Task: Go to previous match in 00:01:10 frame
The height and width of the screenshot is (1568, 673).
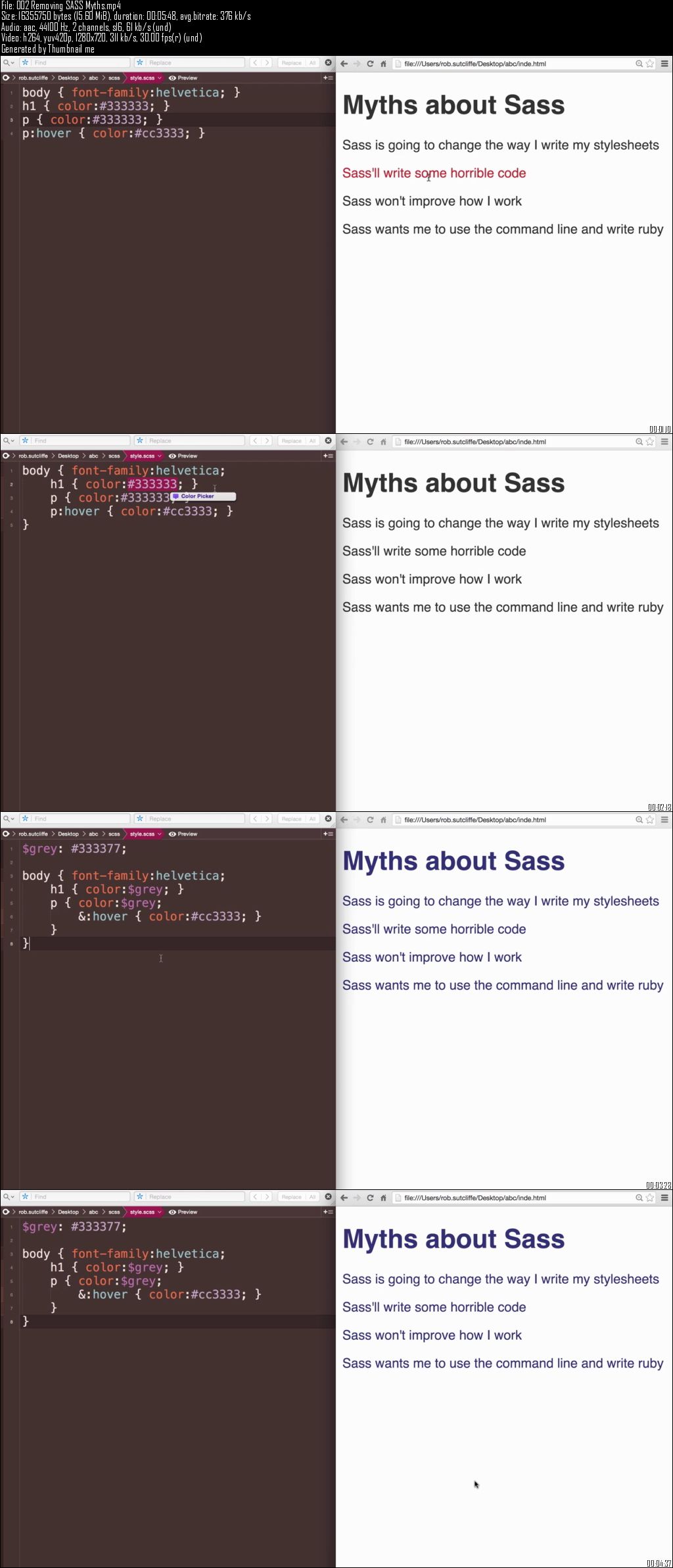Action: pos(255,62)
